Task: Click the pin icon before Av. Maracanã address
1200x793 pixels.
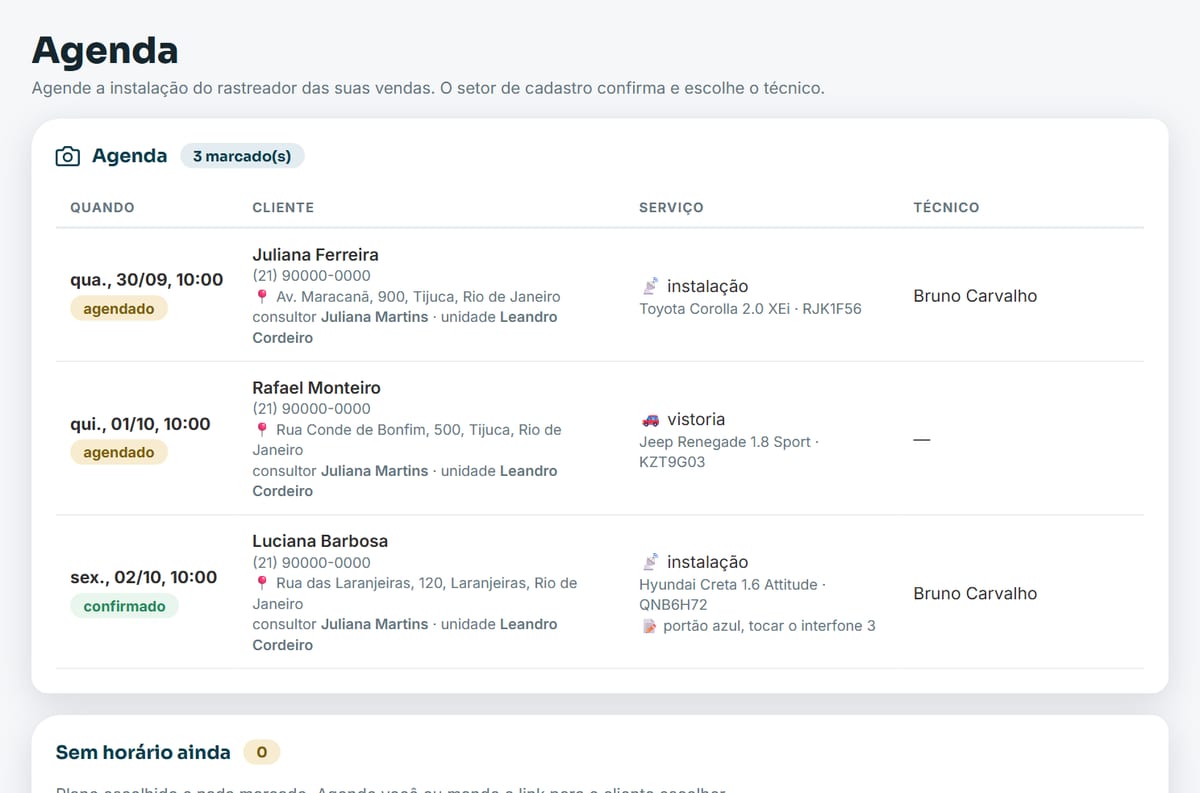Action: coord(262,297)
